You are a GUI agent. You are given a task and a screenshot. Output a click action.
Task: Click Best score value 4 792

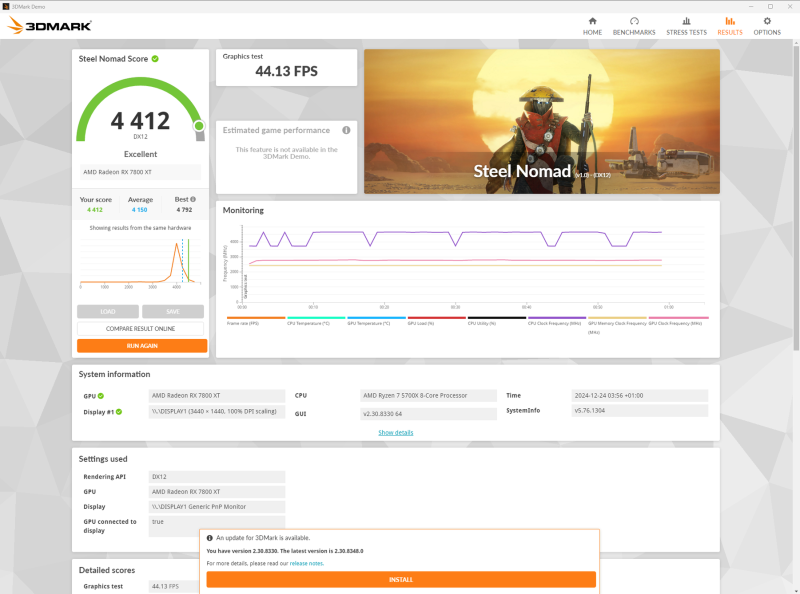(184, 210)
